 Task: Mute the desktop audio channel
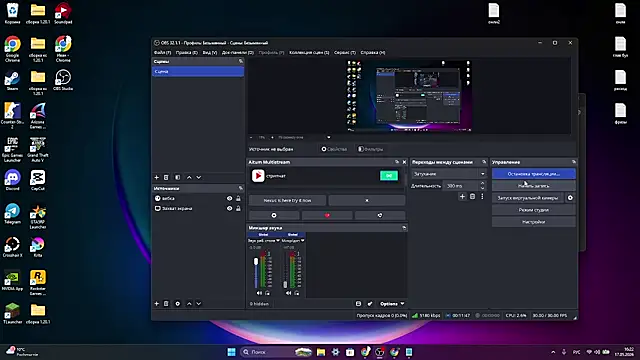click(259, 293)
